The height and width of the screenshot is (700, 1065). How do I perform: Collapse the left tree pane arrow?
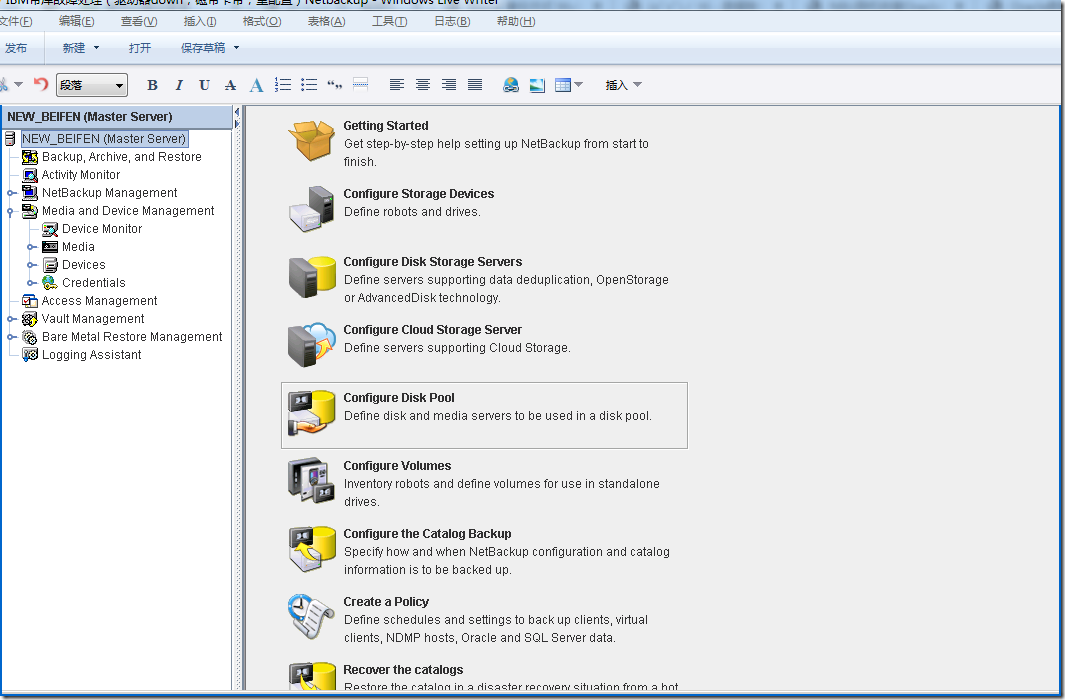tap(236, 111)
